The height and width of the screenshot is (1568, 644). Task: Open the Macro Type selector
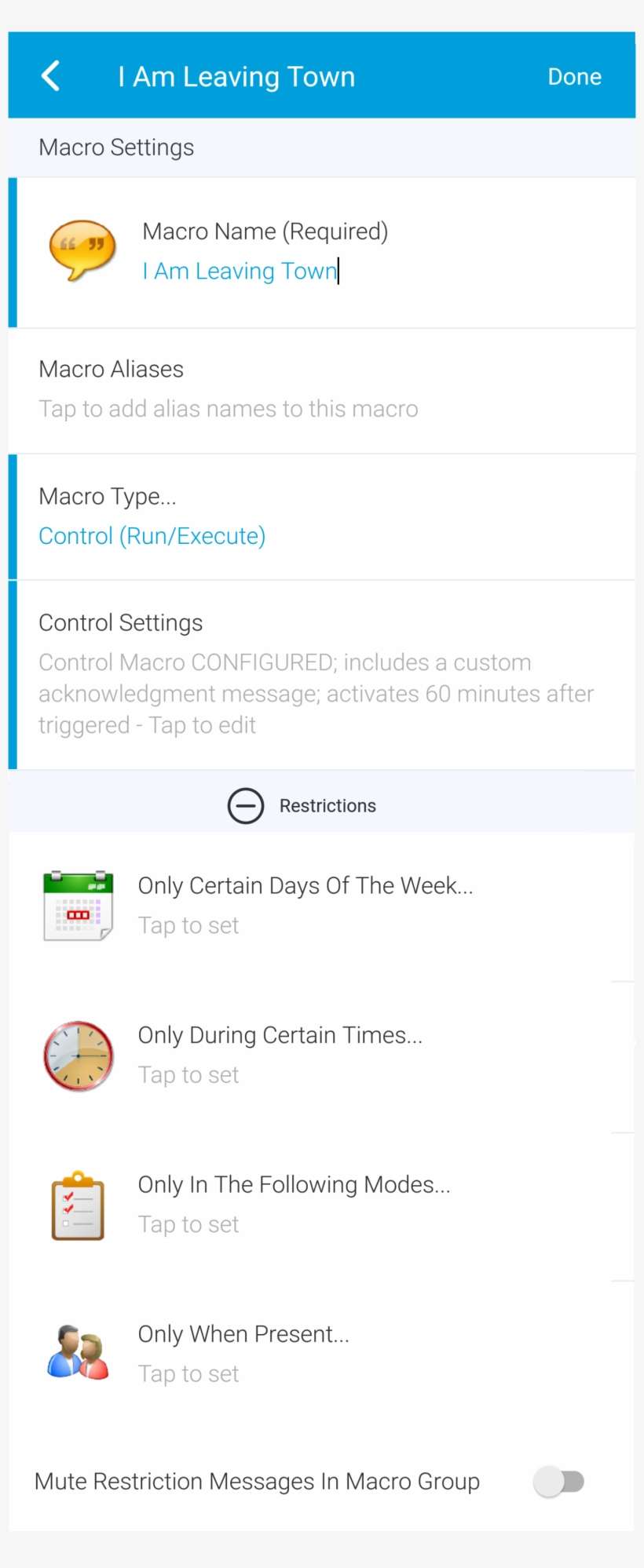click(x=108, y=496)
